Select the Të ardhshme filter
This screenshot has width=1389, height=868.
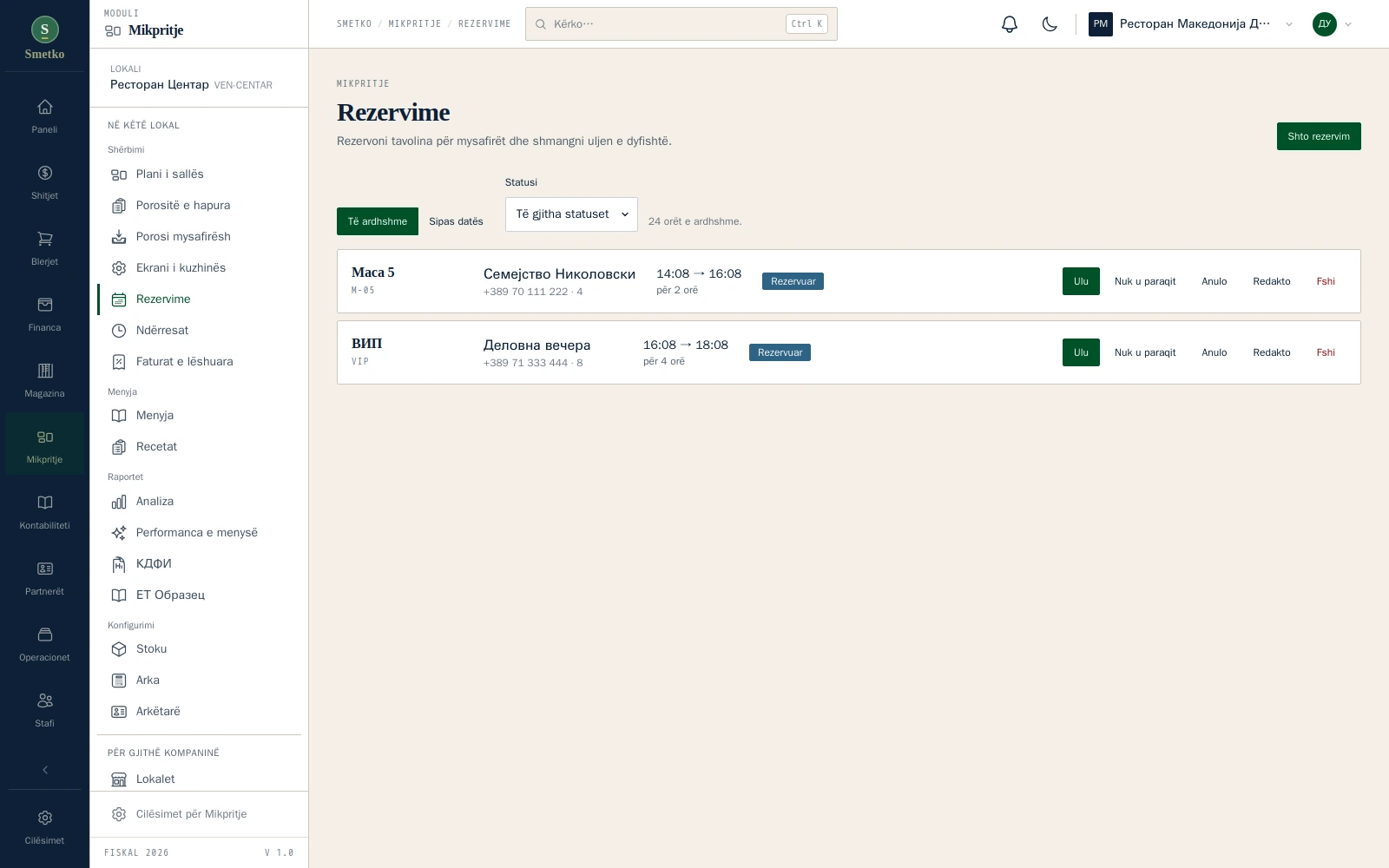378,221
